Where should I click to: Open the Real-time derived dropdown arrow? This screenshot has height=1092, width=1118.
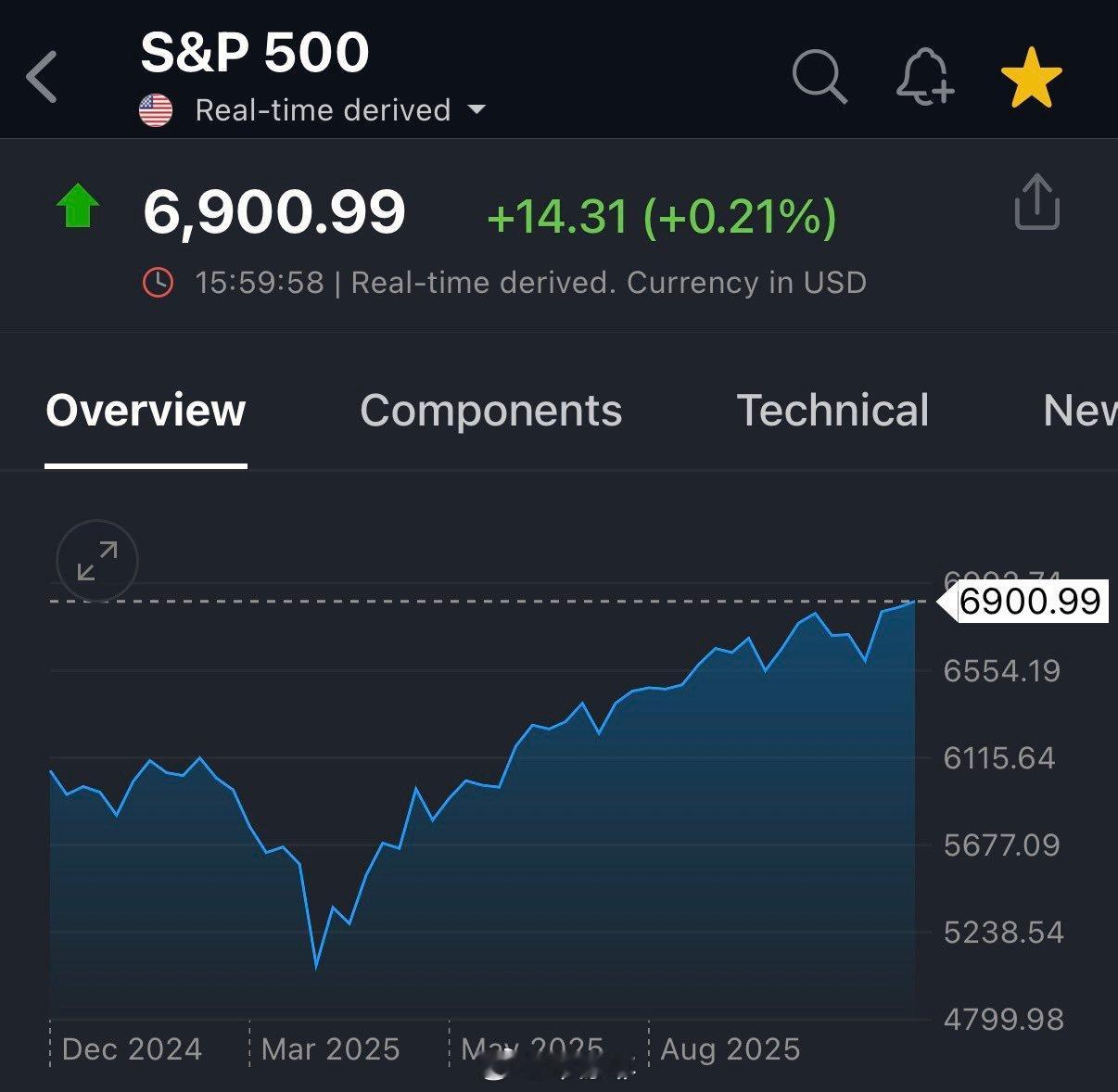click(x=476, y=109)
